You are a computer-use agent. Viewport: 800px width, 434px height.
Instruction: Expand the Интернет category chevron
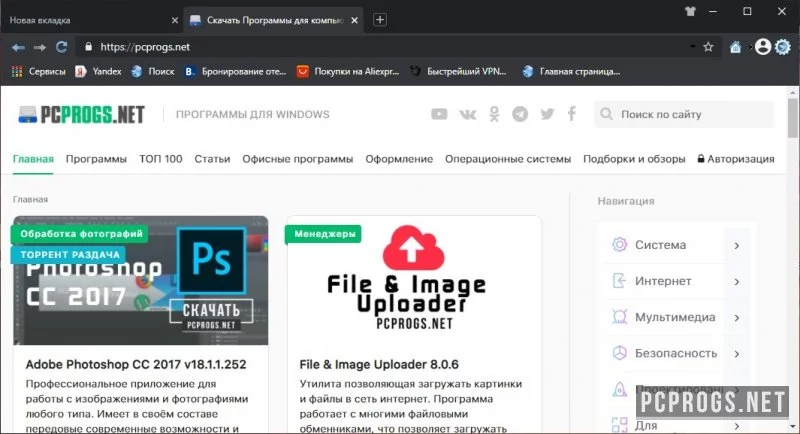(x=737, y=282)
